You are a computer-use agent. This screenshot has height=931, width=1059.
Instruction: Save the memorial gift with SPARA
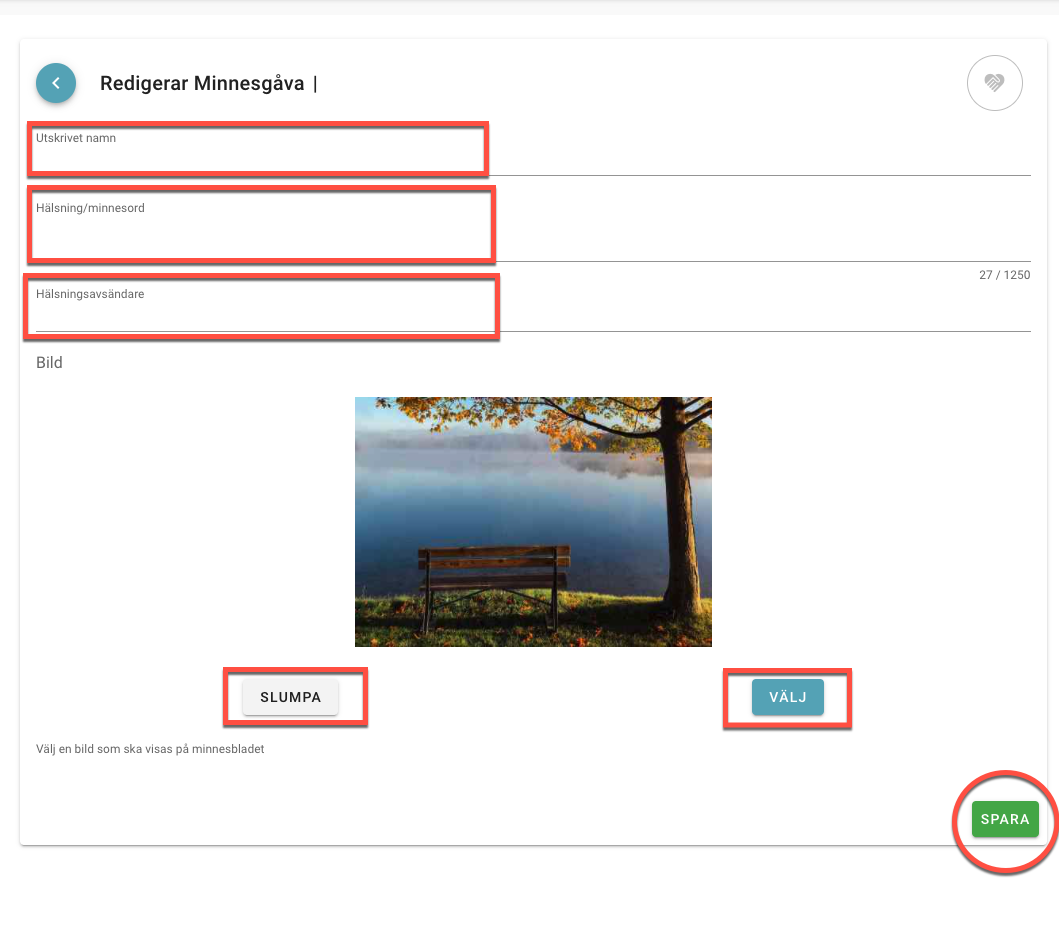(1005, 820)
